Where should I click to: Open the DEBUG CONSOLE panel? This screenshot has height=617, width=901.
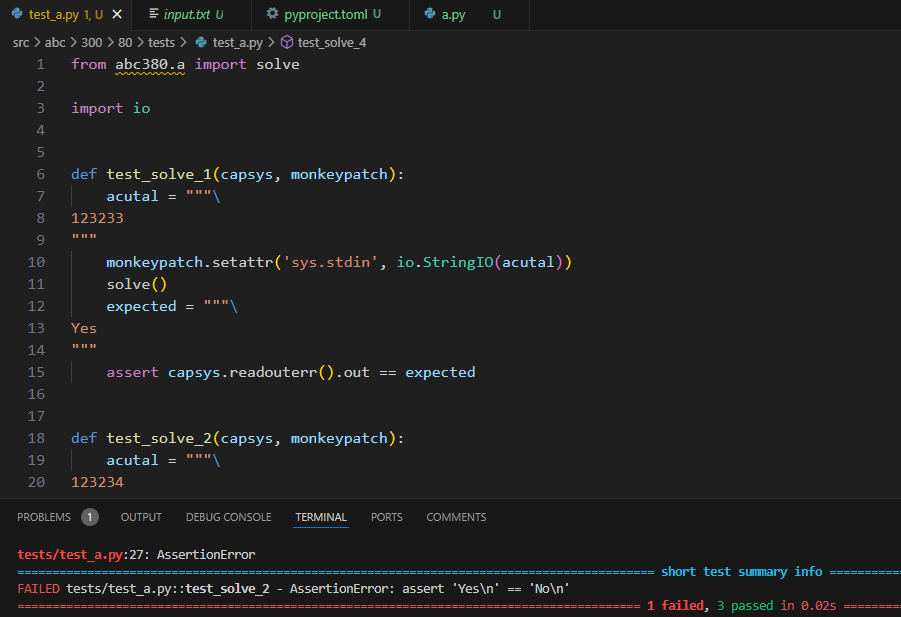point(228,517)
